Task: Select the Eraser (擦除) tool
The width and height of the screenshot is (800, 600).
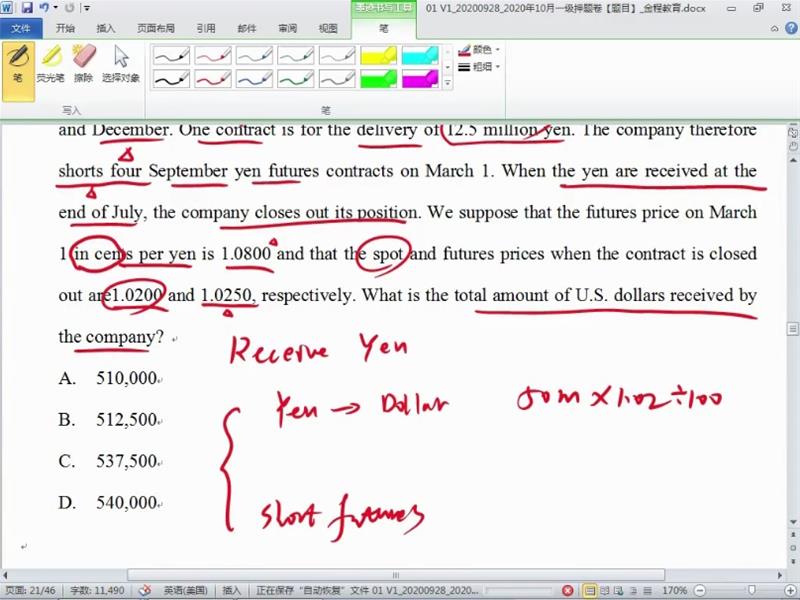Action: (84, 64)
